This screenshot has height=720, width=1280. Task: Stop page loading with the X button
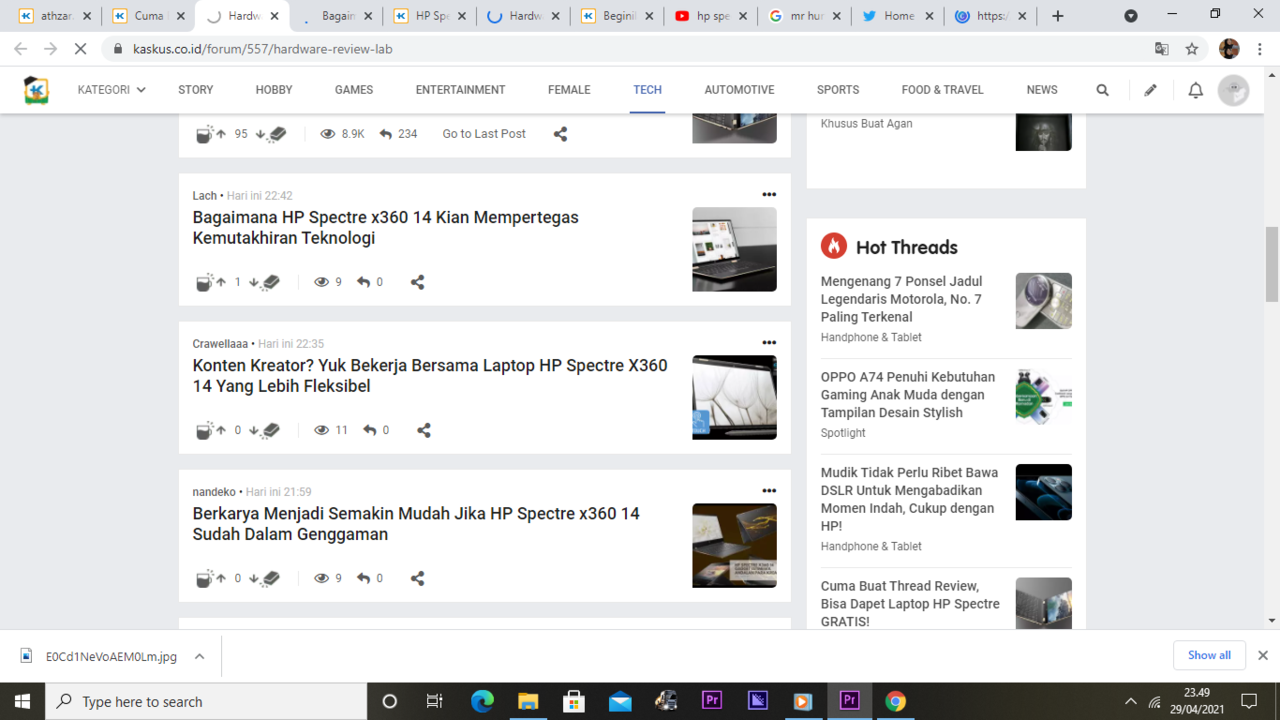80,49
